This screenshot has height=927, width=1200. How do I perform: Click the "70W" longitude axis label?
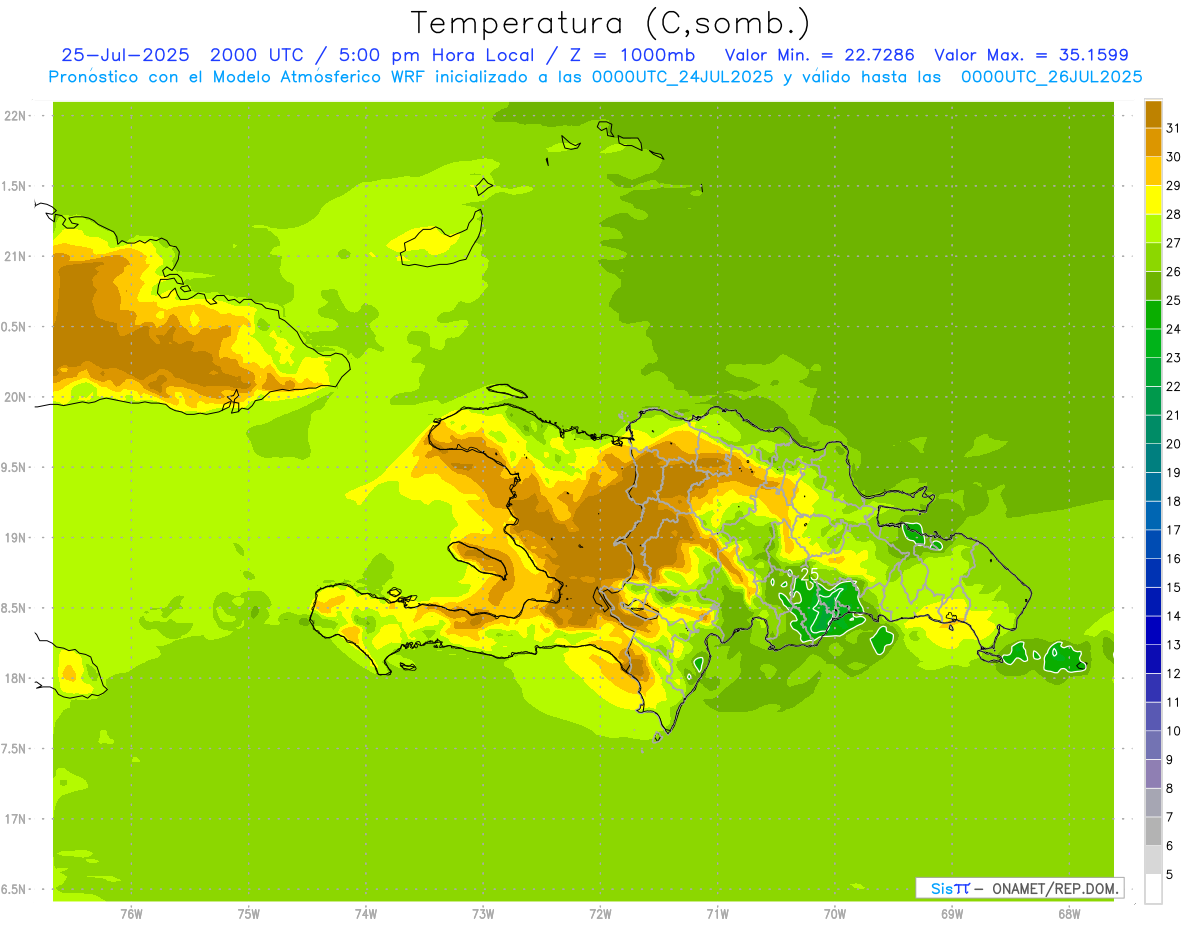[835, 914]
